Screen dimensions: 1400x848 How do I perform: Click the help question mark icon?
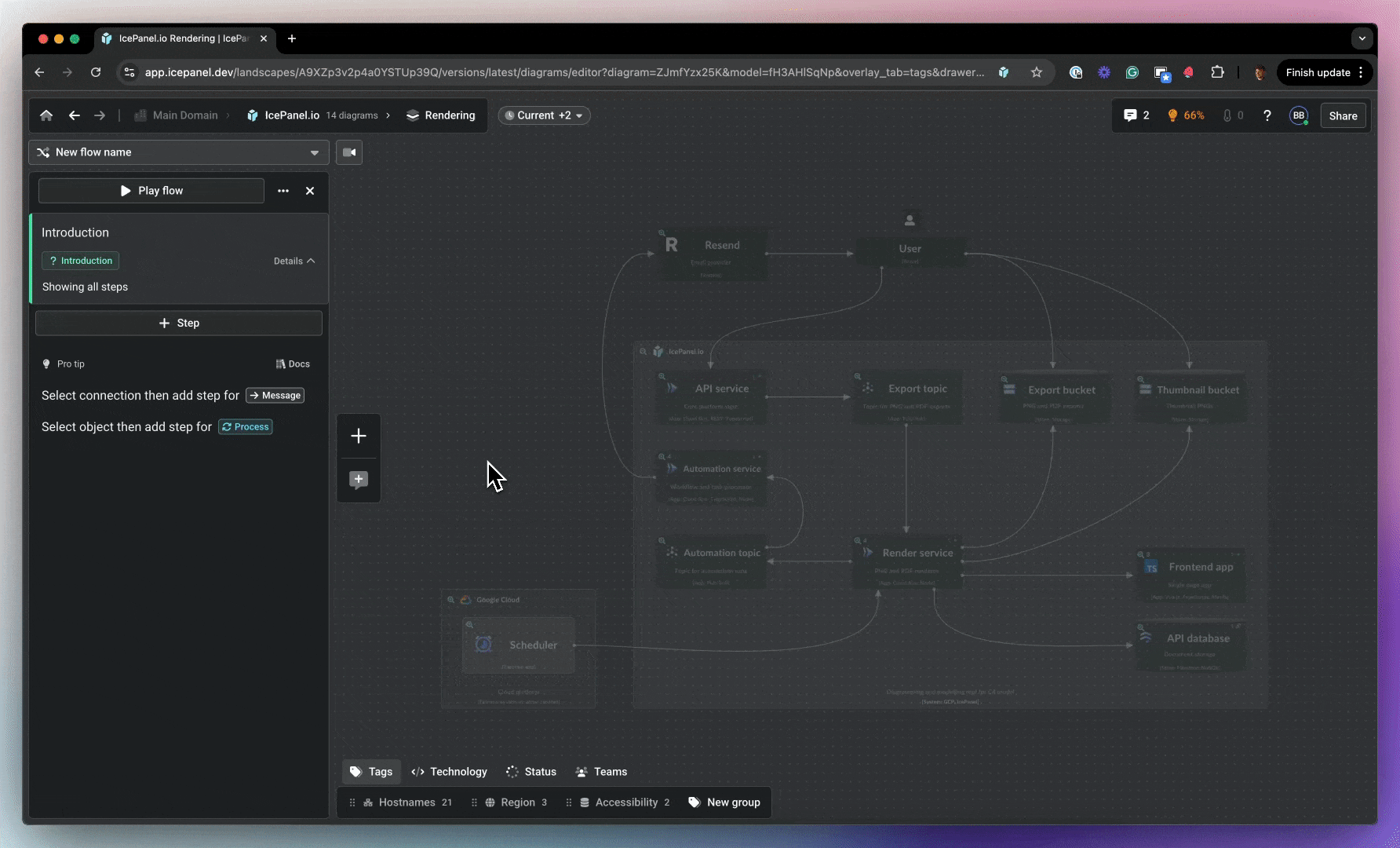[1267, 115]
